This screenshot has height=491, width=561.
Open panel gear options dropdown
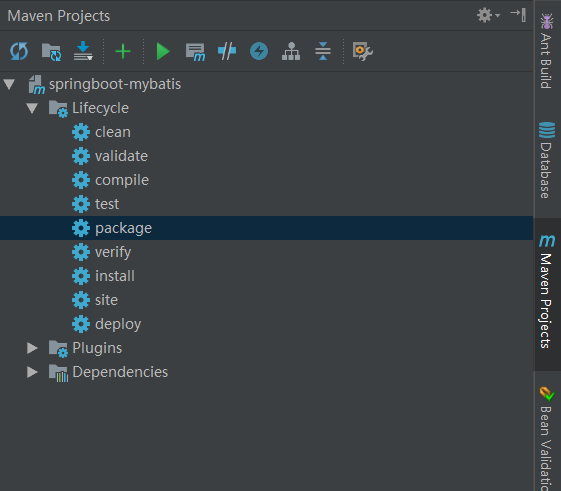tap(488, 15)
